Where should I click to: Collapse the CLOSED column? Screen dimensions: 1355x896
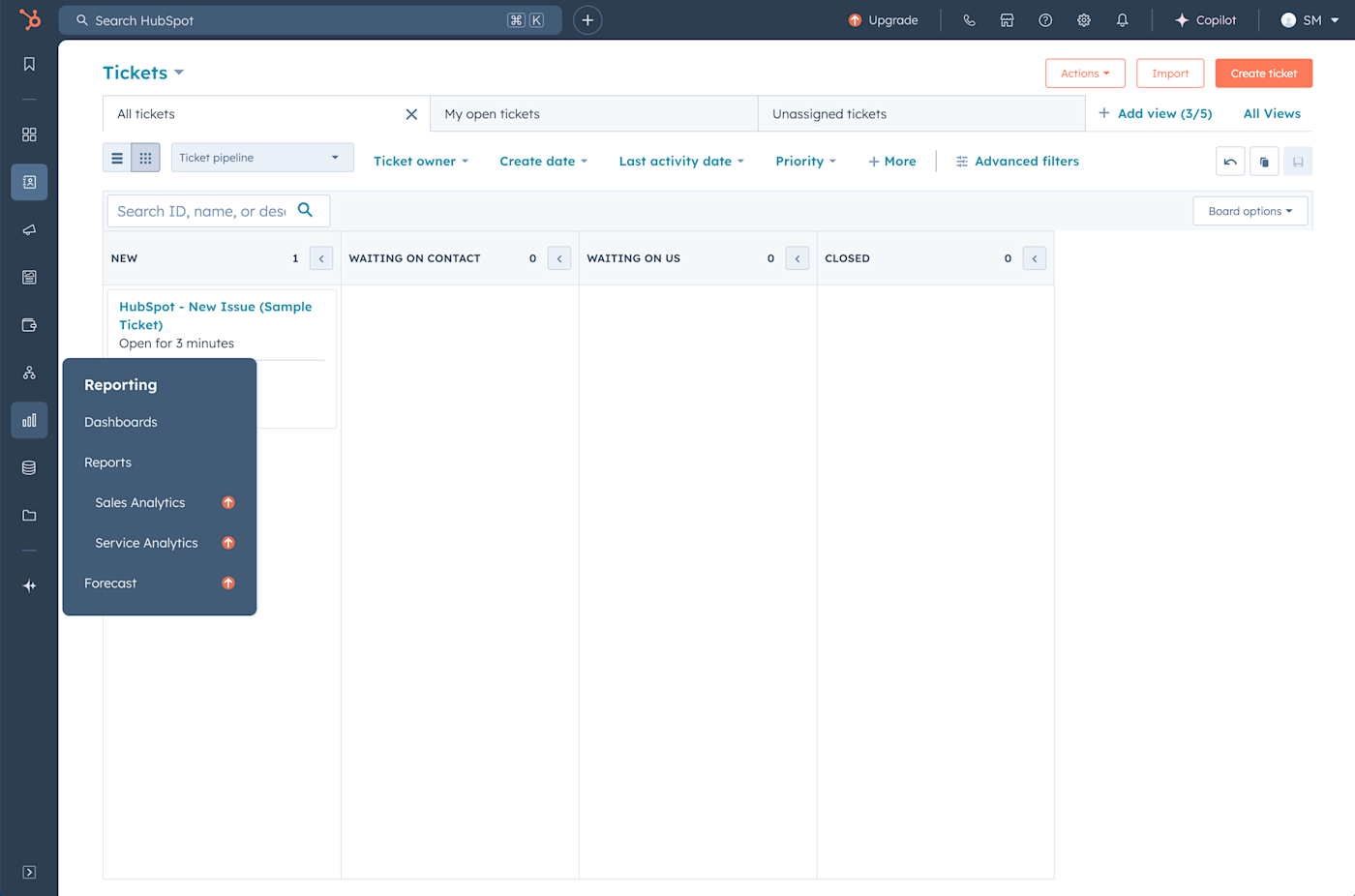(x=1035, y=258)
